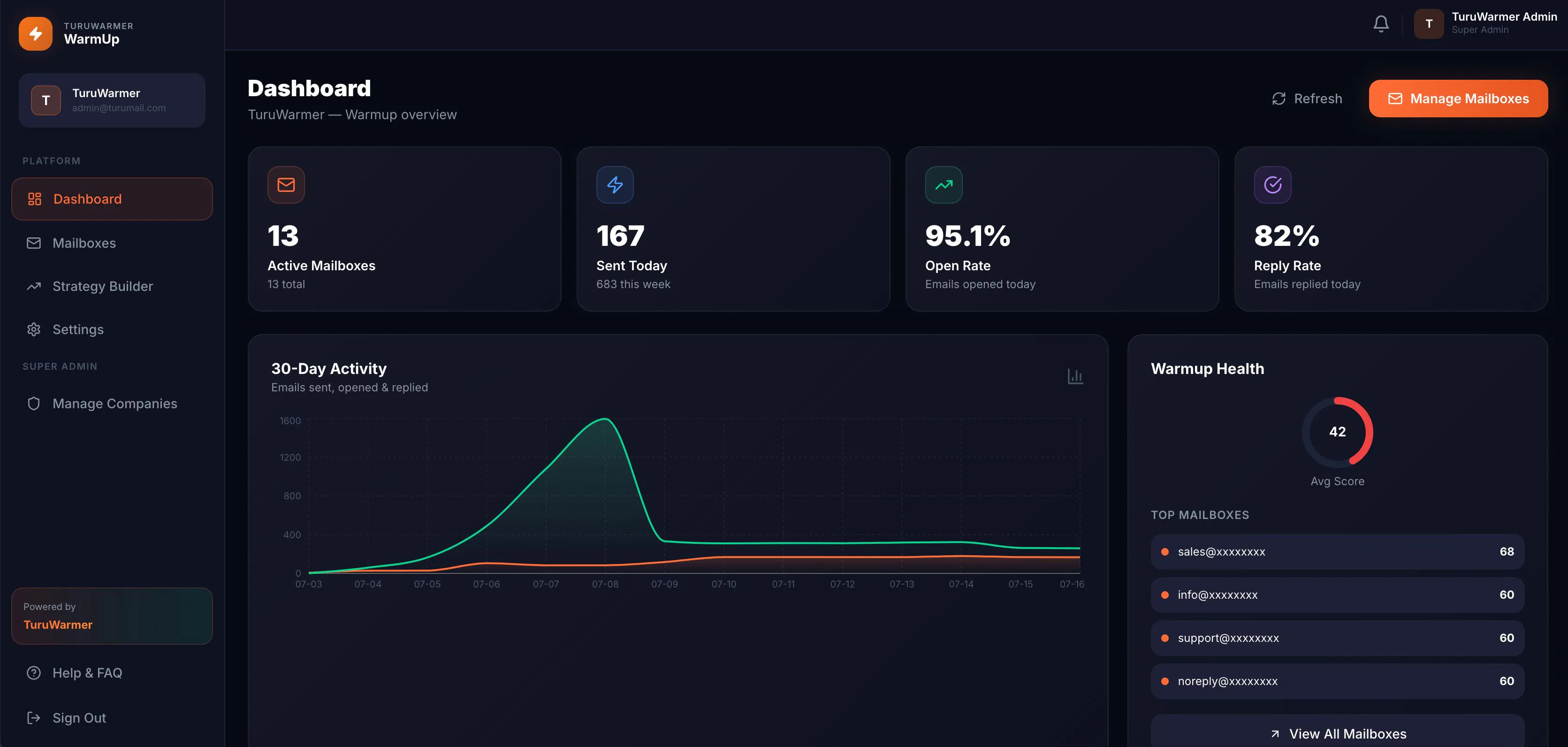Viewport: 1568px width, 747px height.
Task: Click the score 68 for sales mailbox
Action: click(x=1507, y=552)
